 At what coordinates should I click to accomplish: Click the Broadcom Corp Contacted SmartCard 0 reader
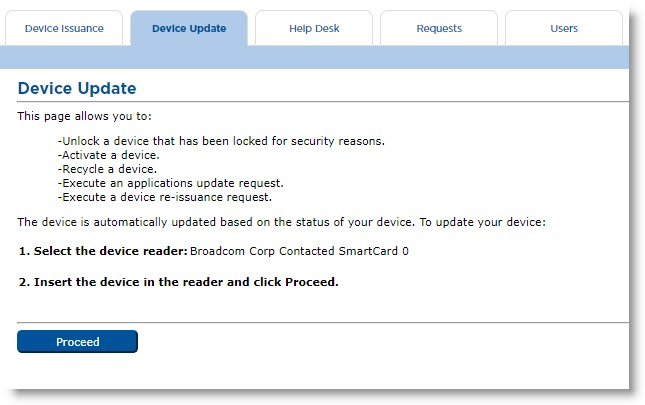click(299, 251)
